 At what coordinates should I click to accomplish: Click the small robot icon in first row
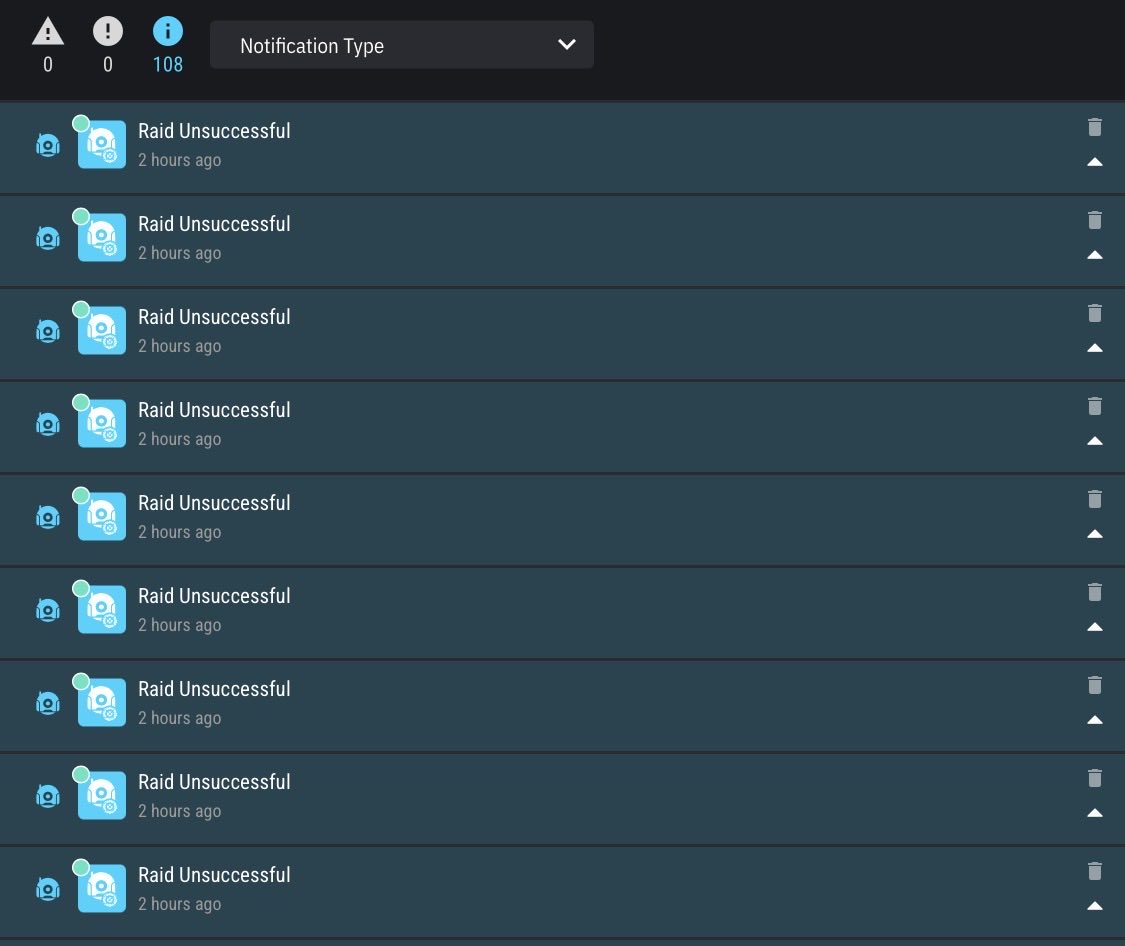tap(48, 146)
